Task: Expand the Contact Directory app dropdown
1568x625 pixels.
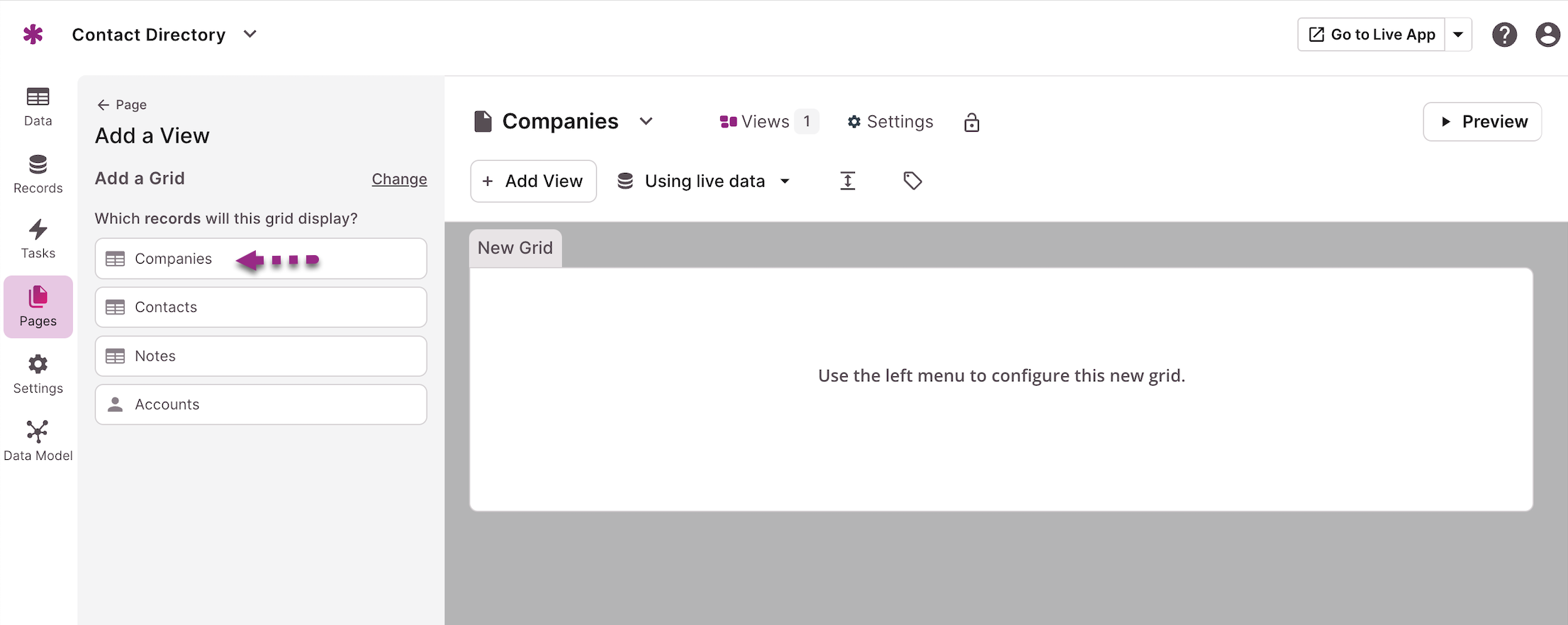Action: (250, 34)
